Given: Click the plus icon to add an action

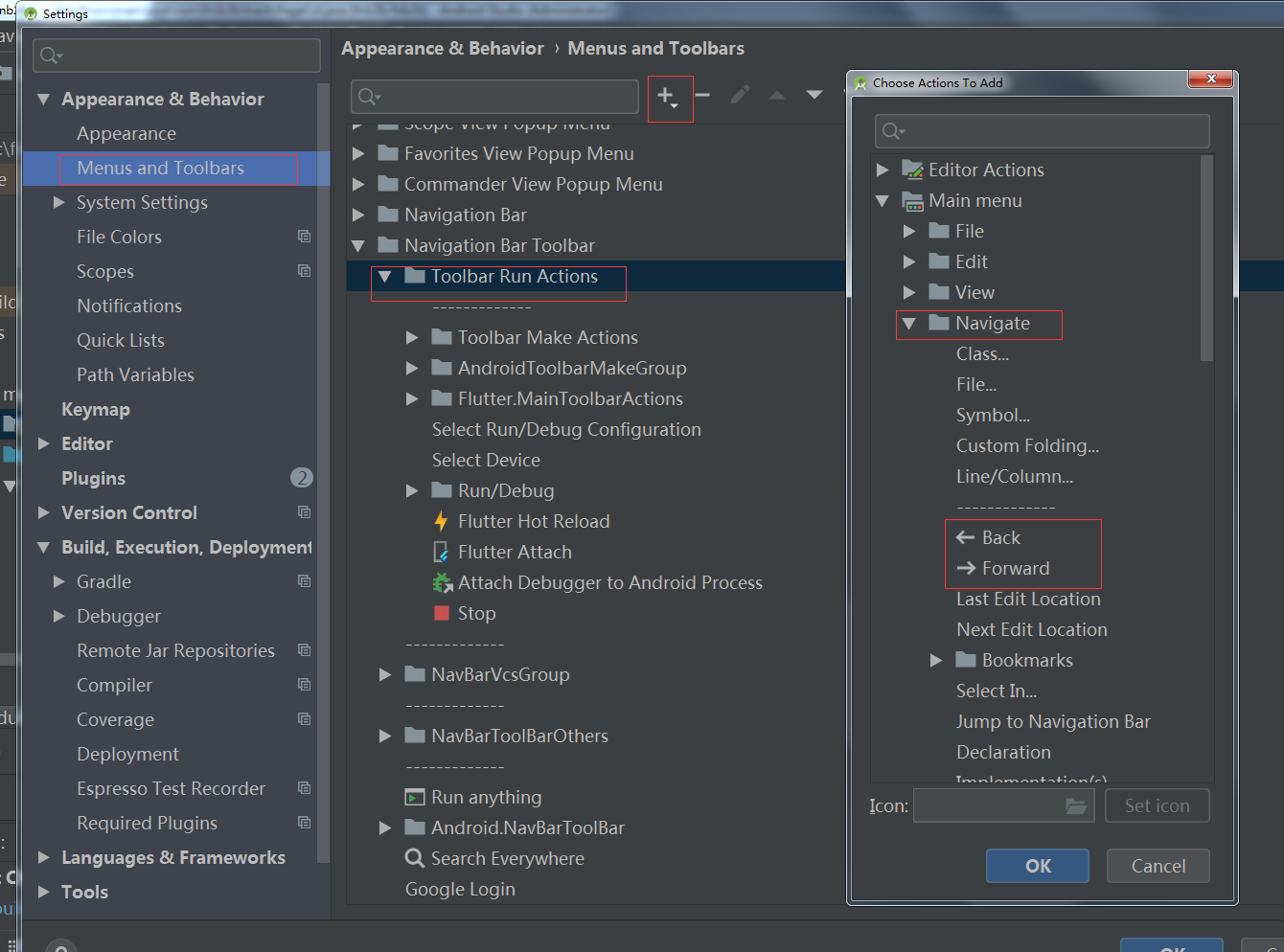Looking at the screenshot, I should (665, 95).
